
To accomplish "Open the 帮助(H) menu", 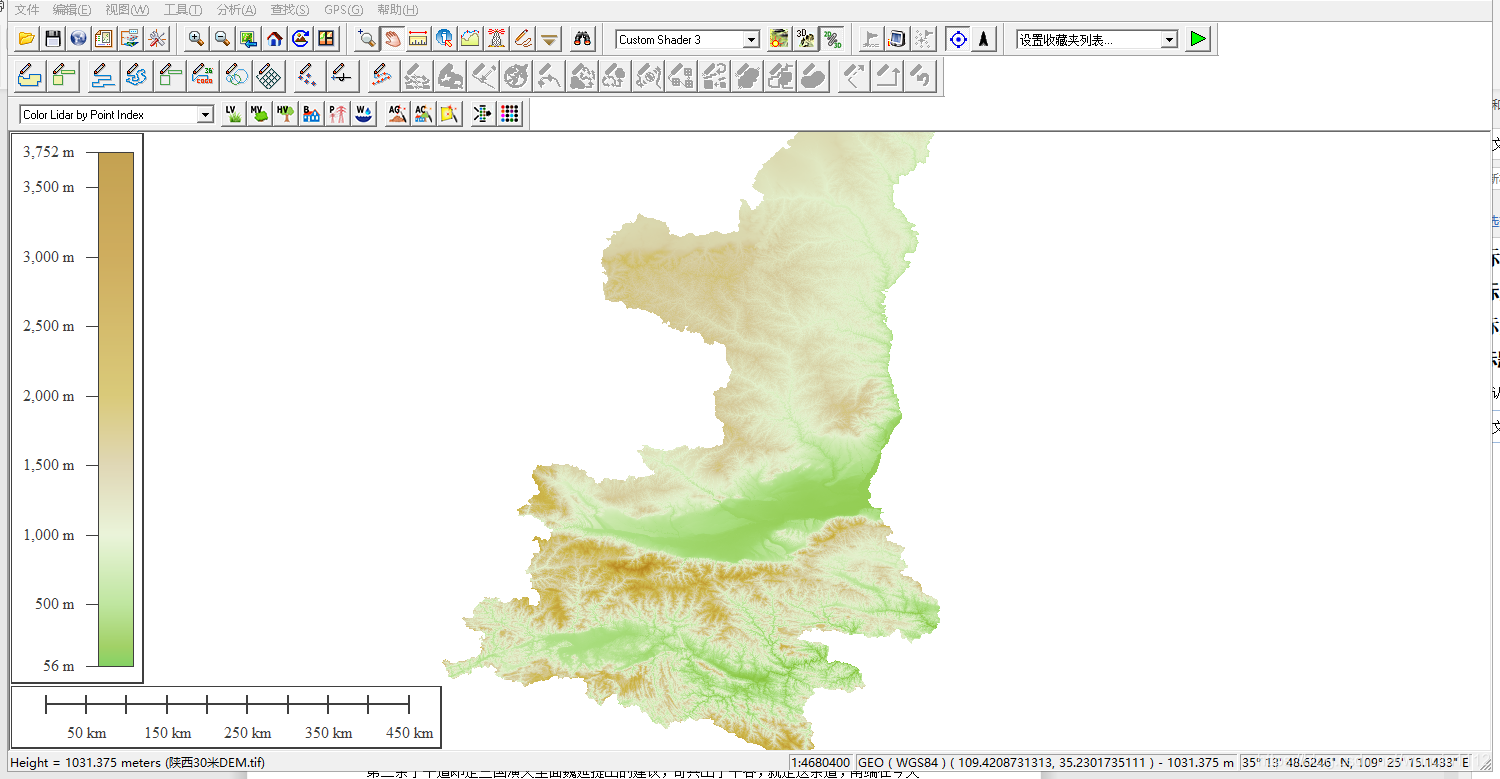I will pyautogui.click(x=397, y=9).
